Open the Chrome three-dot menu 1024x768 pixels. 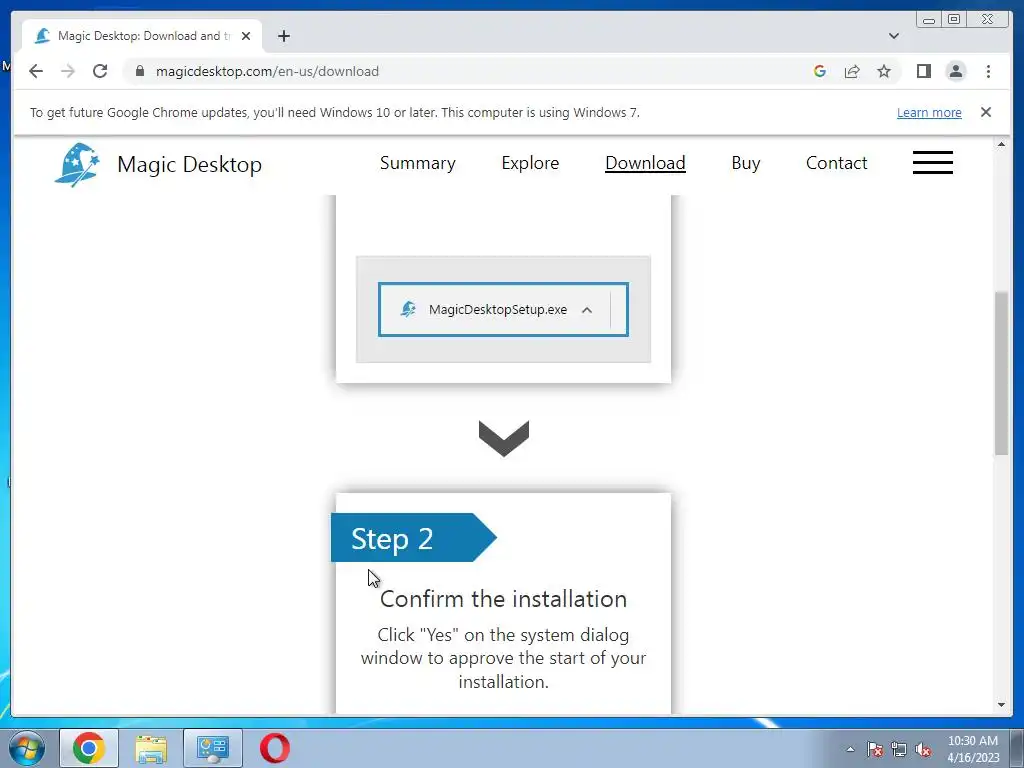pos(988,71)
